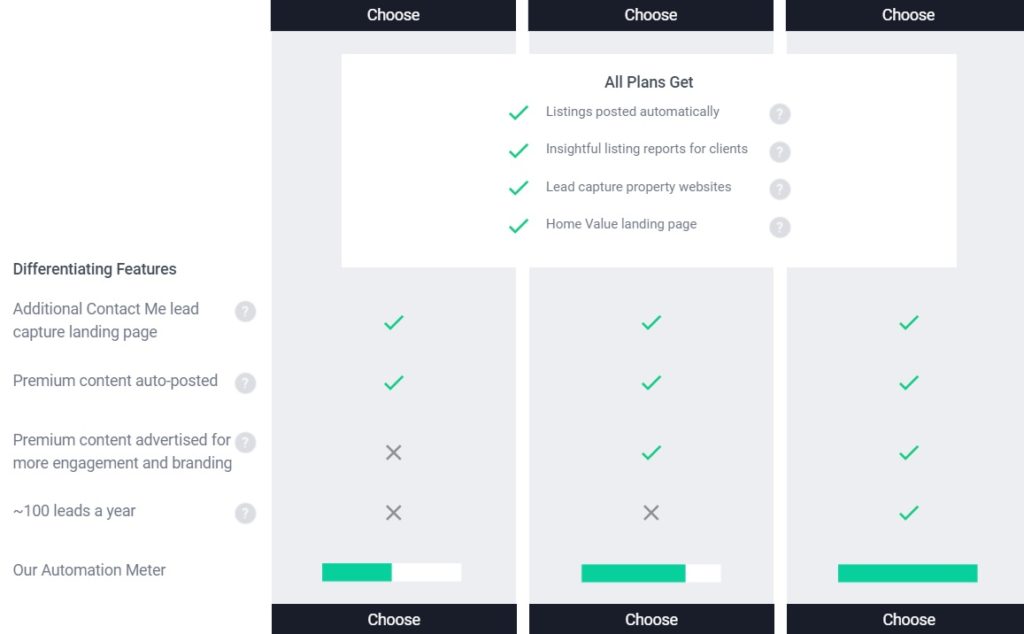1024x634 pixels.
Task: Click third plan's checkmark for ~100 leads
Action: click(908, 512)
